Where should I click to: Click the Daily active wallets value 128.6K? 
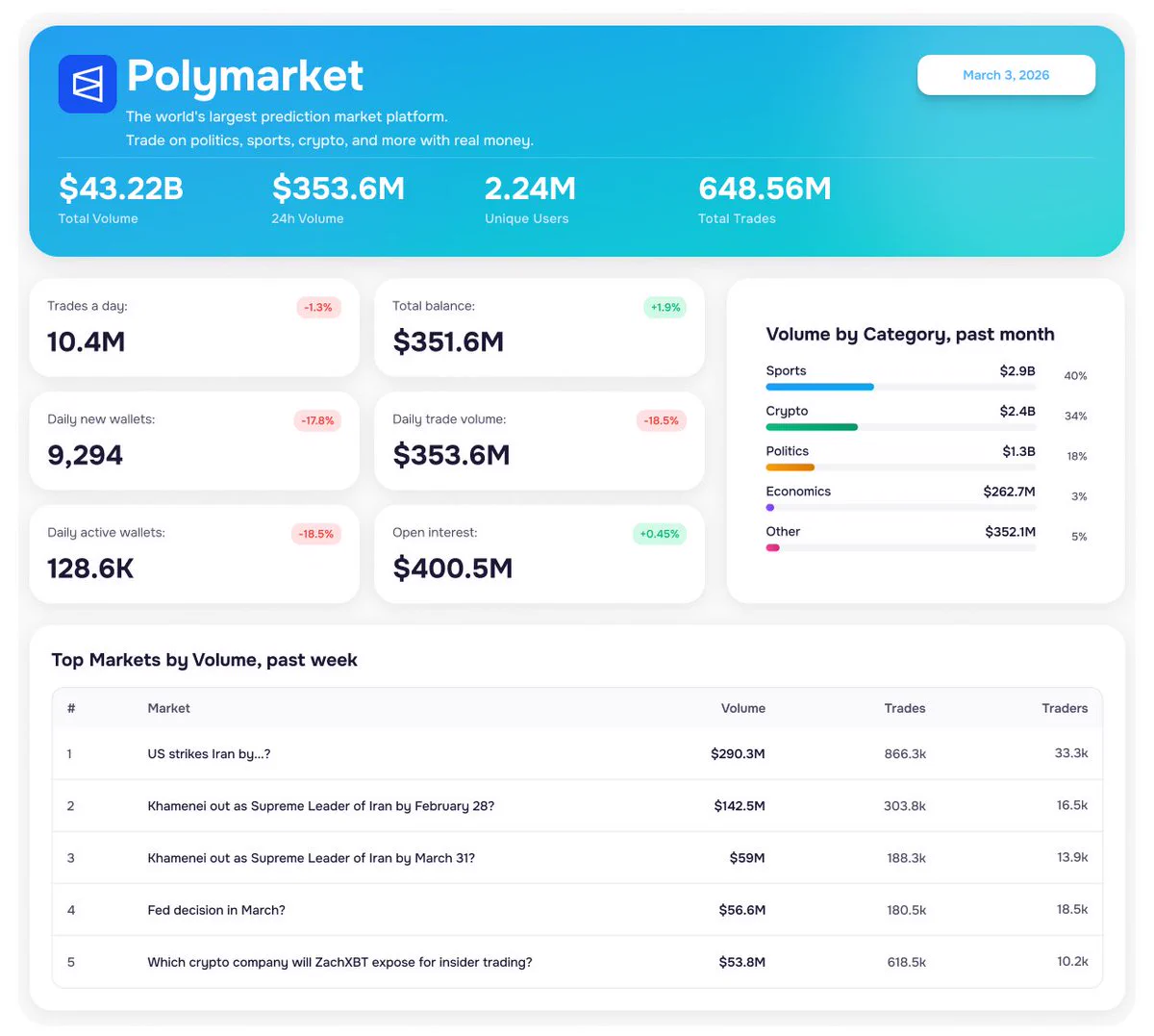pyautogui.click(x=90, y=569)
